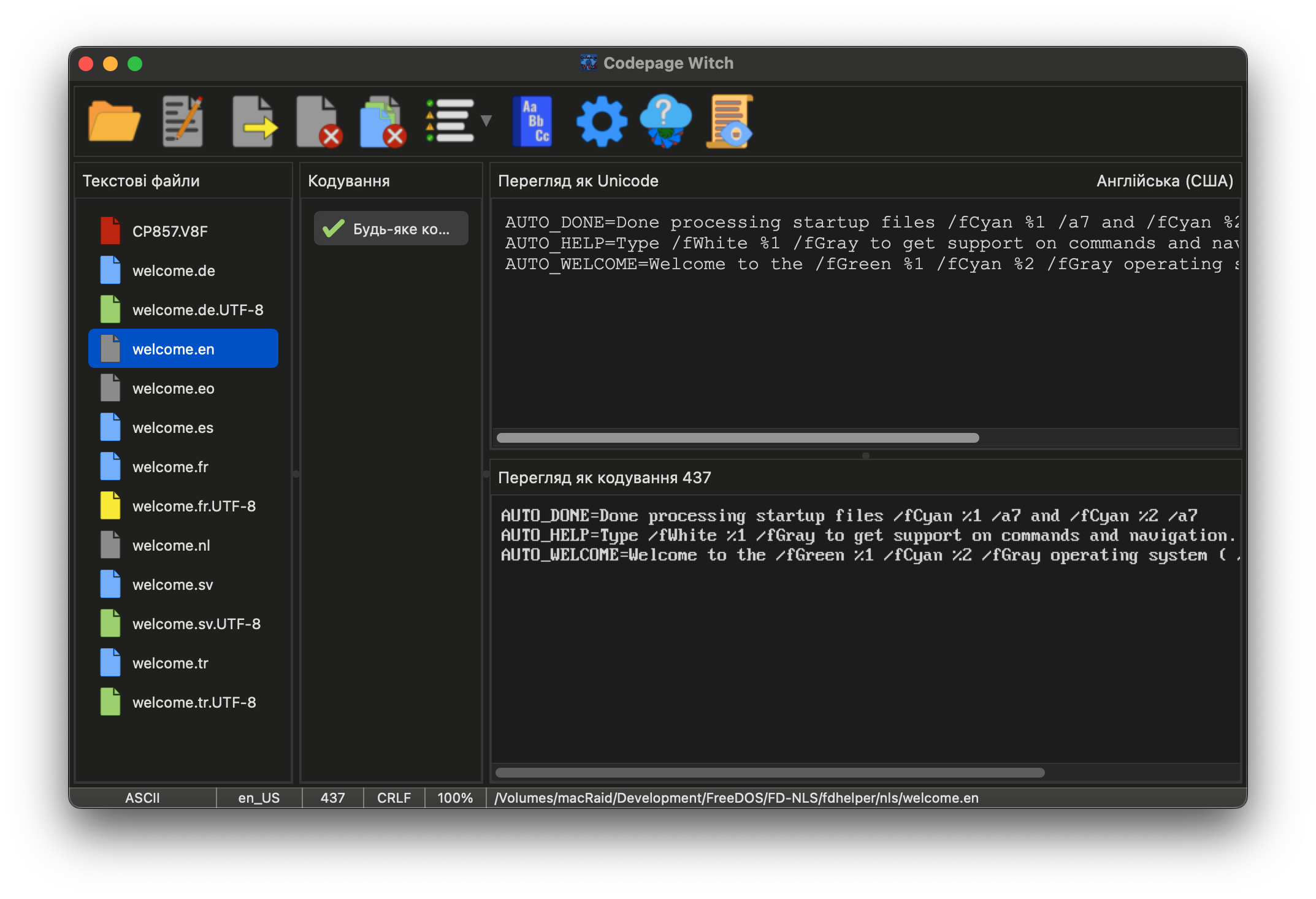Click the 437 codepage status field
The image size is (1316, 899).
(x=332, y=798)
